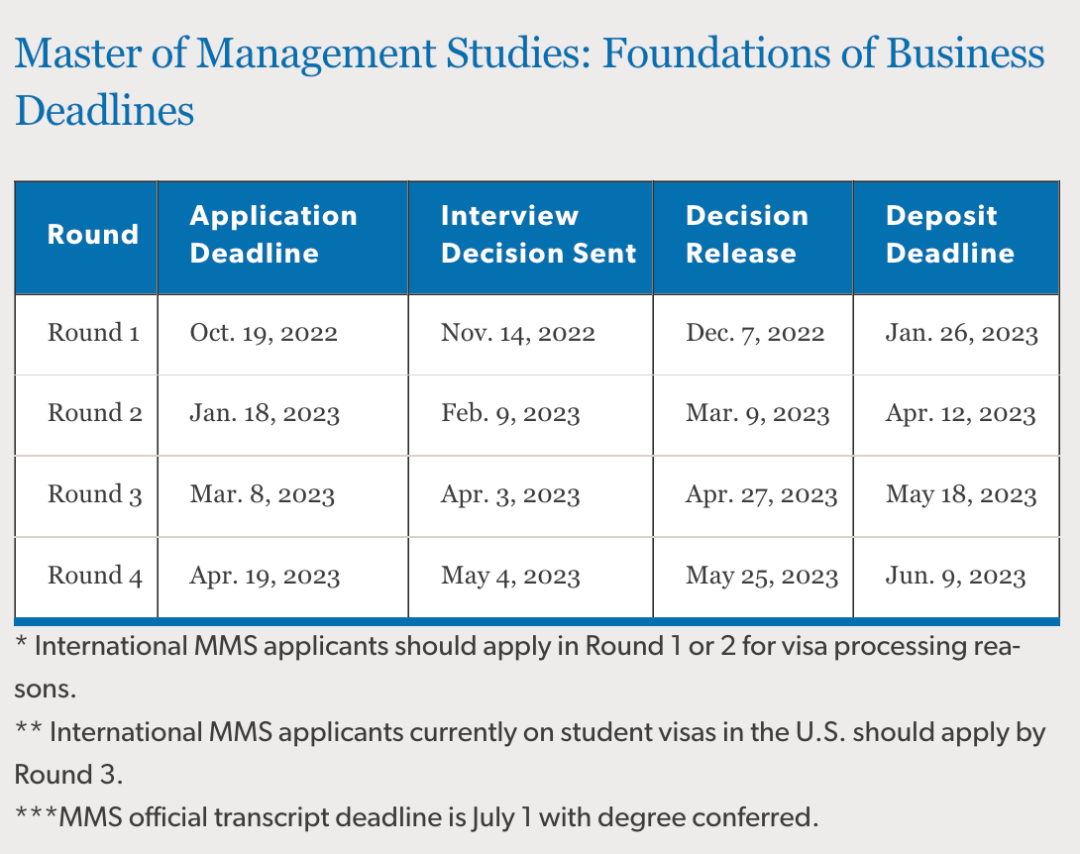Image resolution: width=1080 pixels, height=854 pixels.
Task: Click the Round 2 row label
Action: click(x=95, y=413)
